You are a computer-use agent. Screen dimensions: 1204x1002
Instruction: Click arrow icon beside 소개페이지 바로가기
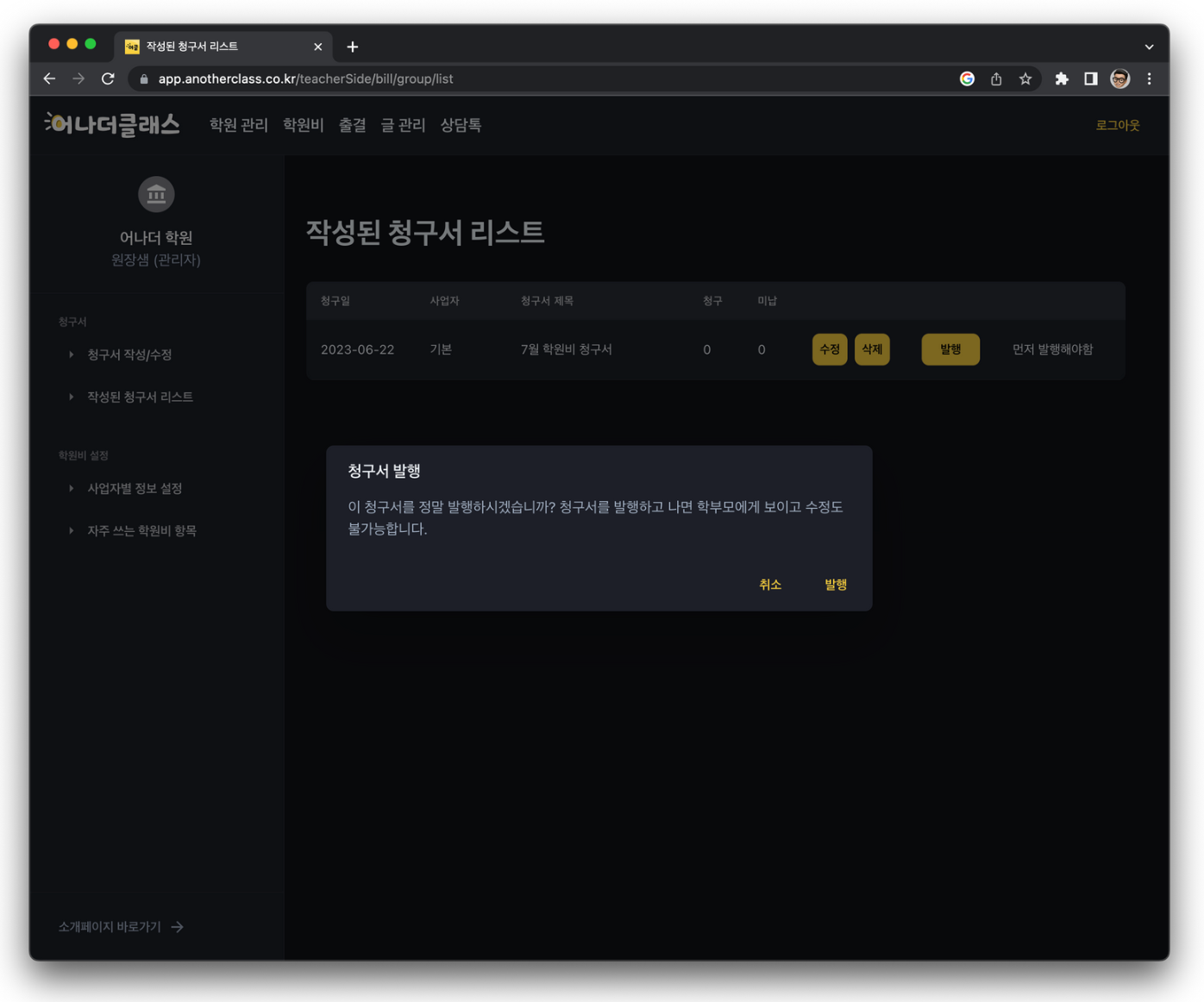177,927
